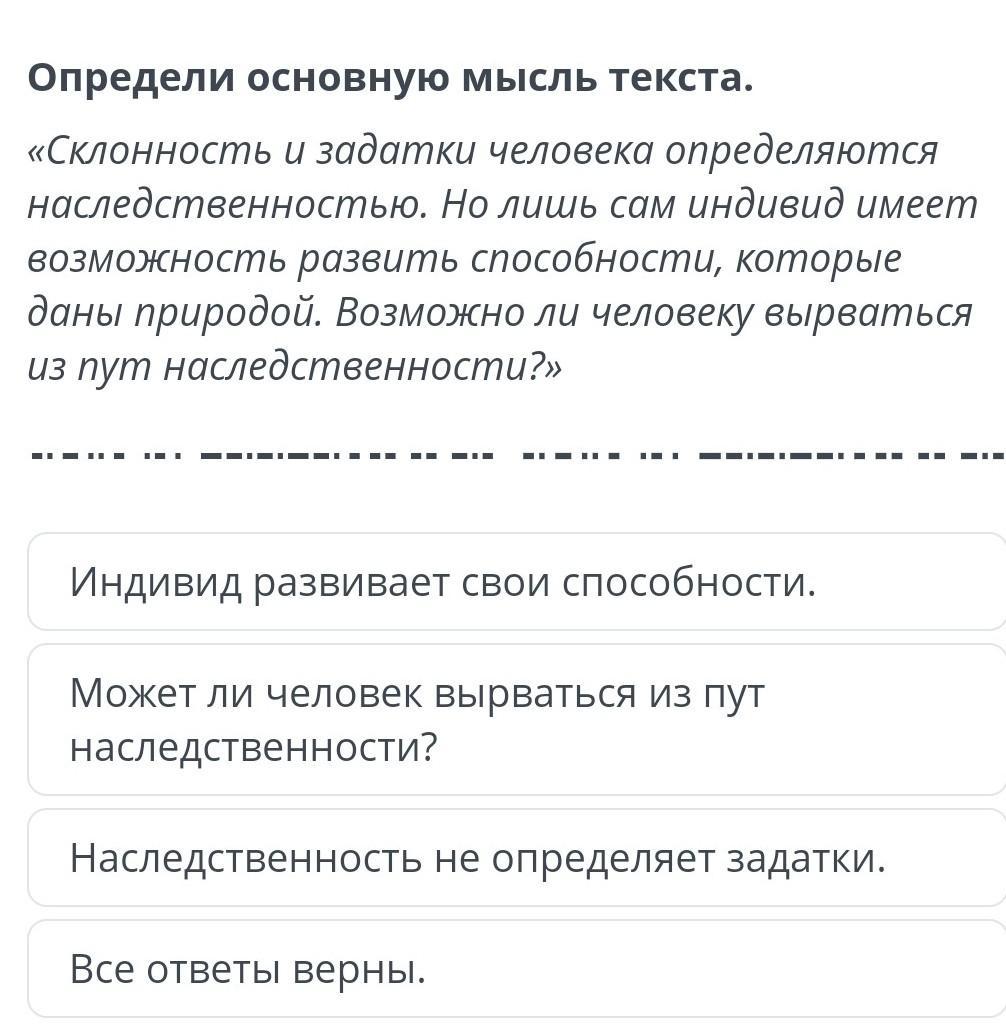The height and width of the screenshot is (1026, 1006).
Task: Select the 'Все ответы верны.' option
Action: tap(517, 968)
